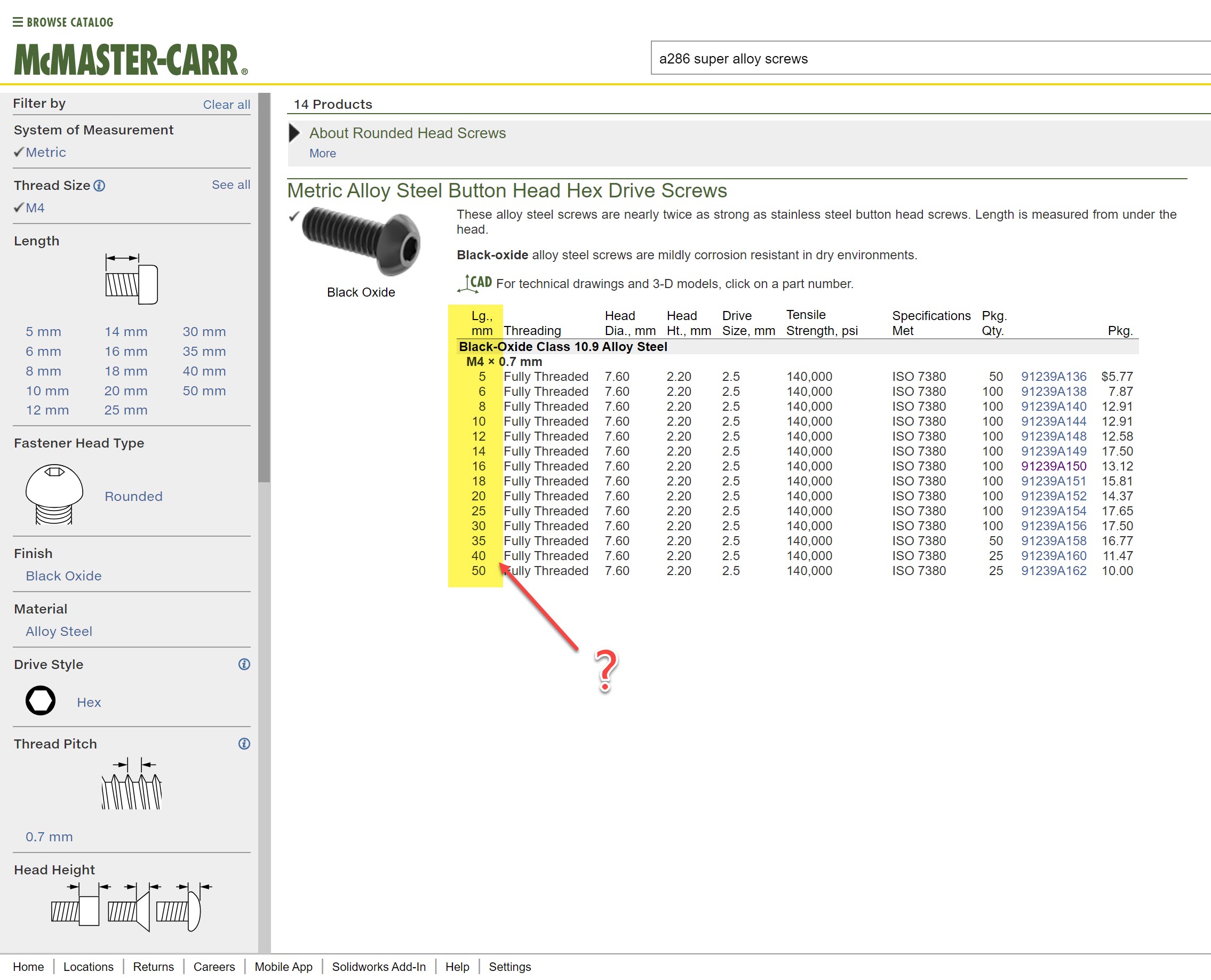Open part number 91239A149
Screen dimensions: 1211x980
click(1054, 451)
